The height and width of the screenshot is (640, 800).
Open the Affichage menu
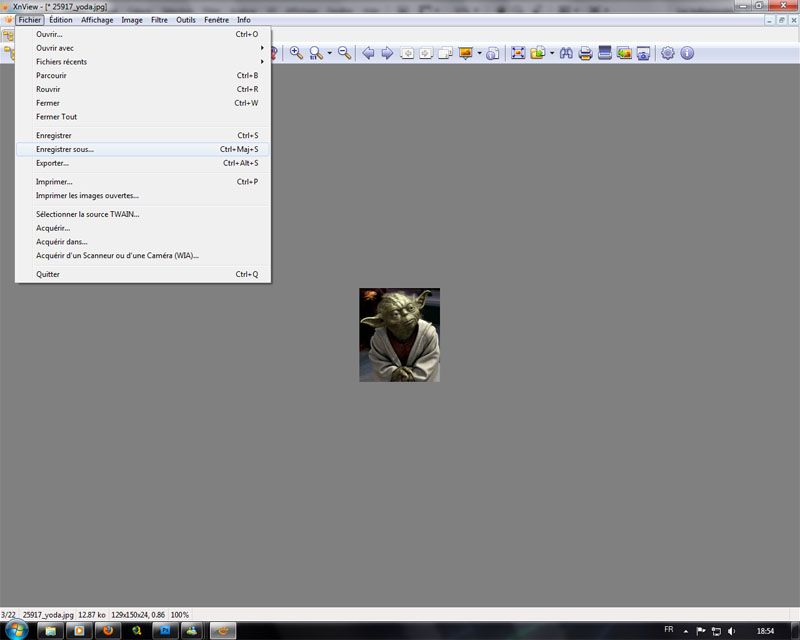tap(97, 20)
